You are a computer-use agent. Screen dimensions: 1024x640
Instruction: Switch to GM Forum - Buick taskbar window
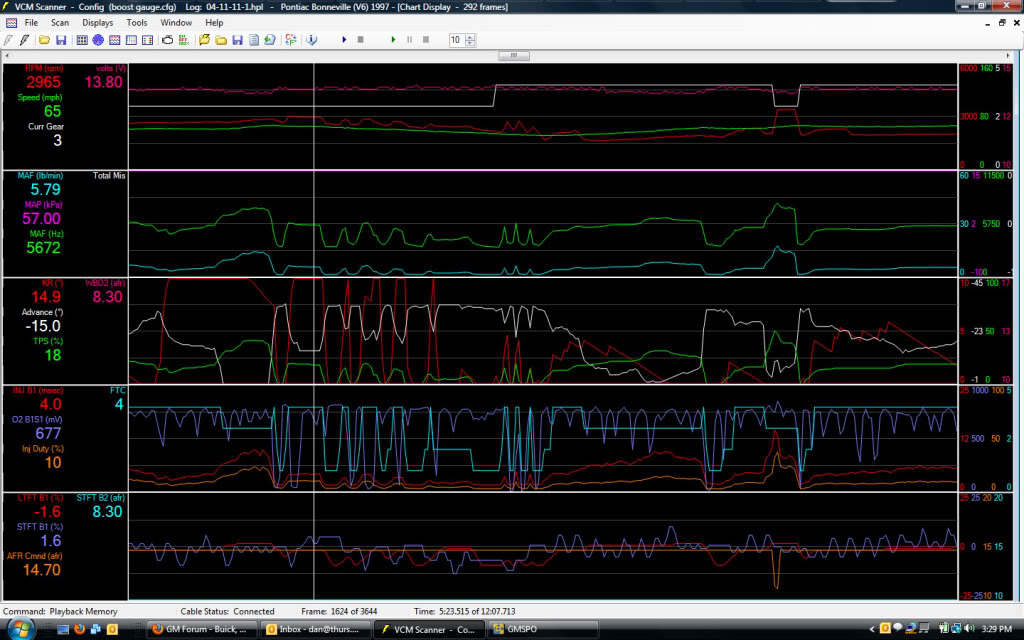coord(202,629)
